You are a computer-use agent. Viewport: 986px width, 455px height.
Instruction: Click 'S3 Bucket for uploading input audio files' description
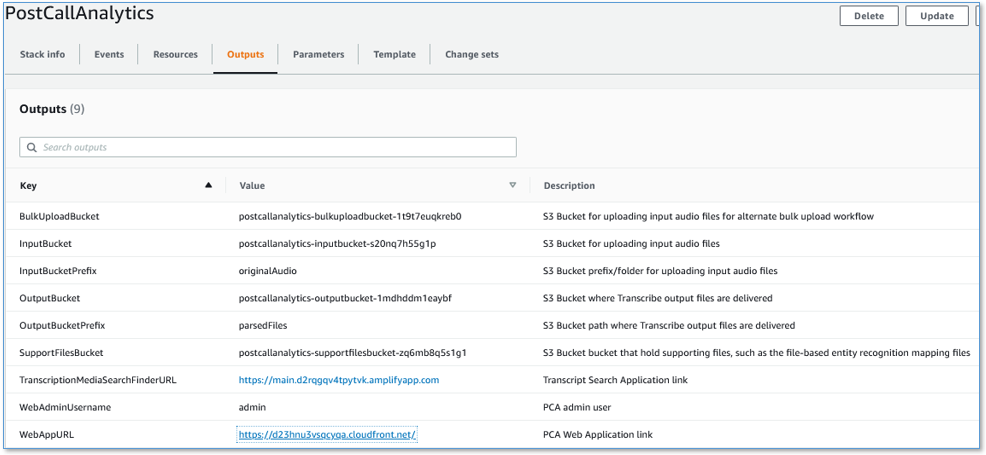(631, 244)
